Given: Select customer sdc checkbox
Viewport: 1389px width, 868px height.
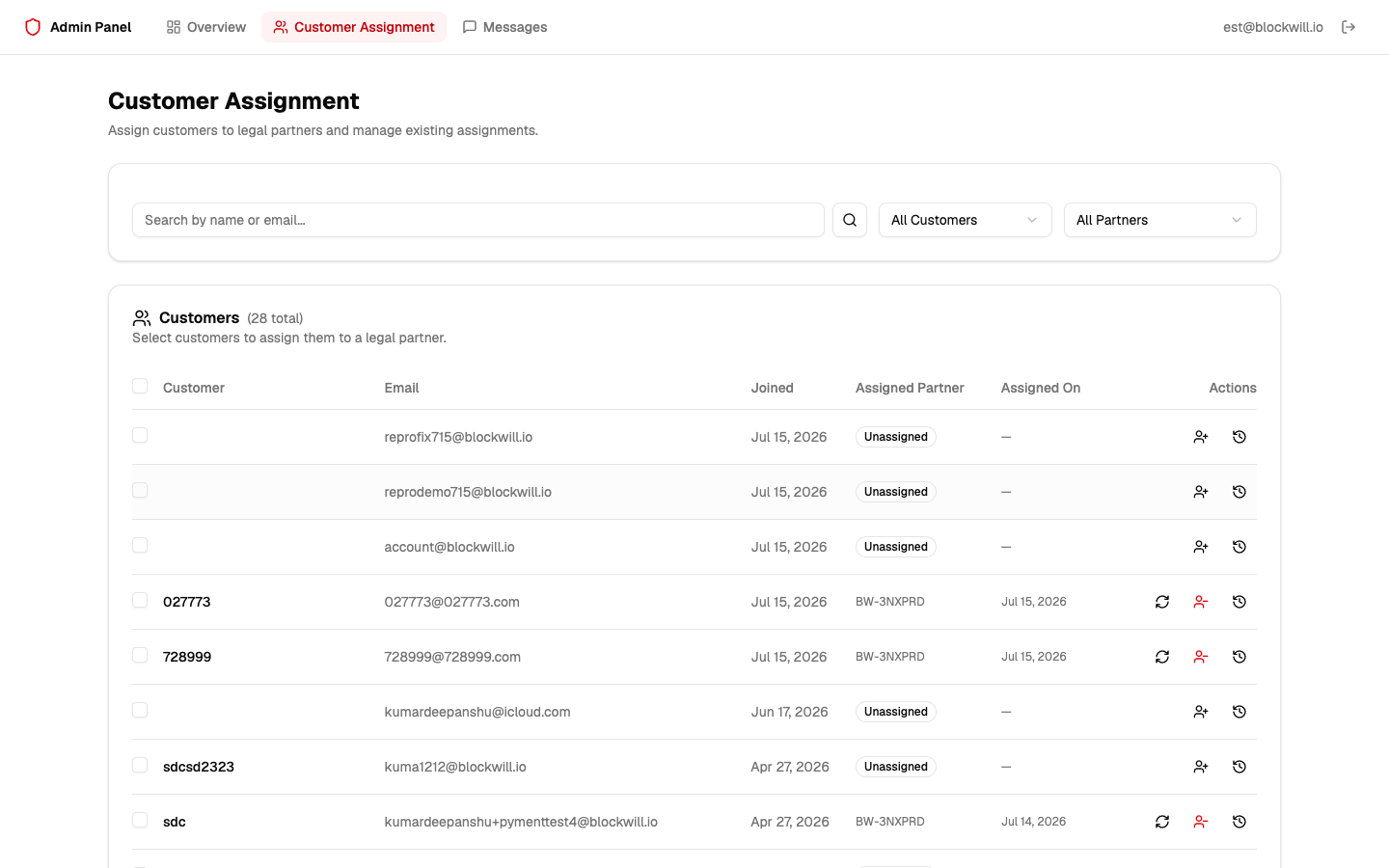Looking at the screenshot, I should [140, 820].
